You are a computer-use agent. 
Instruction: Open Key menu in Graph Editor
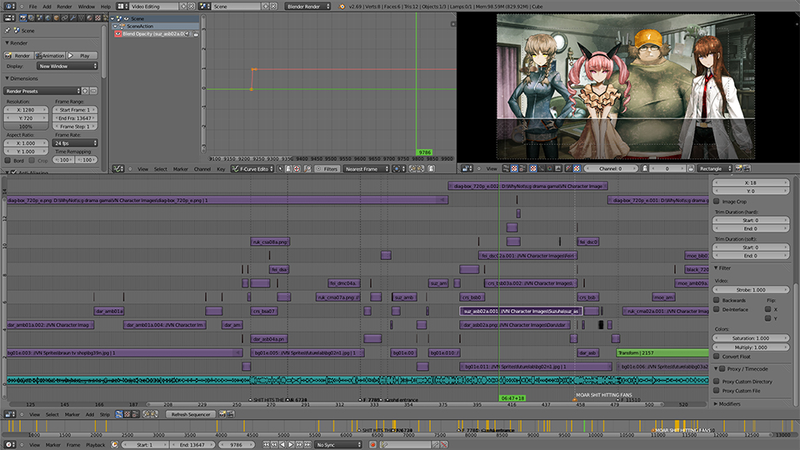(221, 169)
